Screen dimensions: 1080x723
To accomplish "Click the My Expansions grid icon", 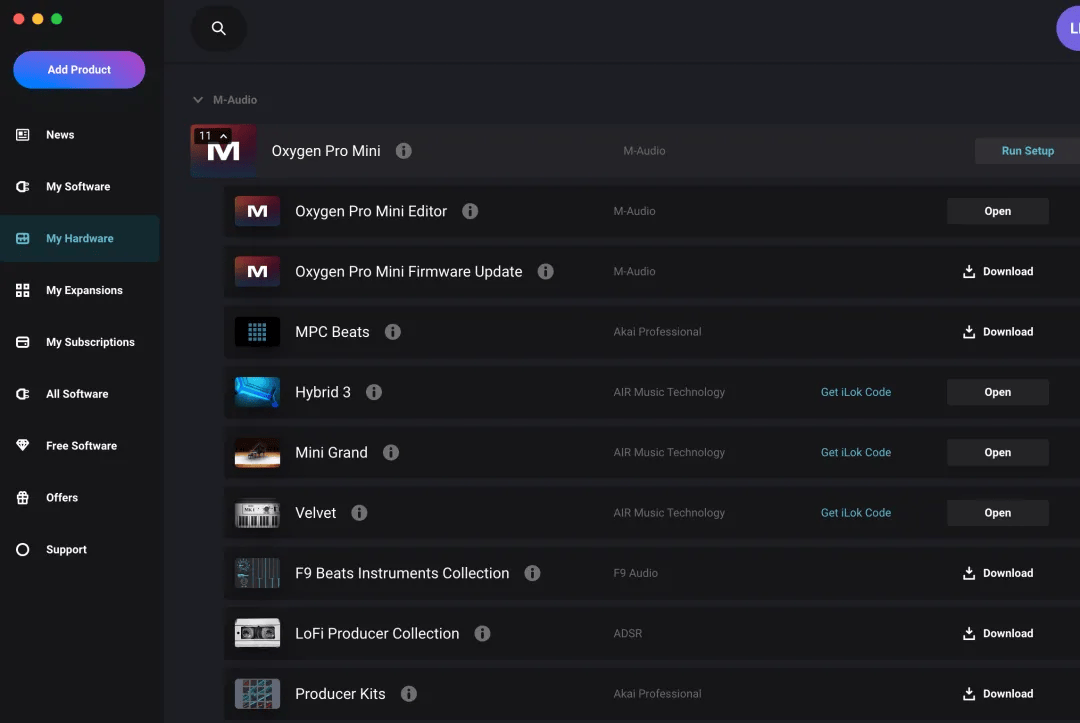I will pos(23,291).
